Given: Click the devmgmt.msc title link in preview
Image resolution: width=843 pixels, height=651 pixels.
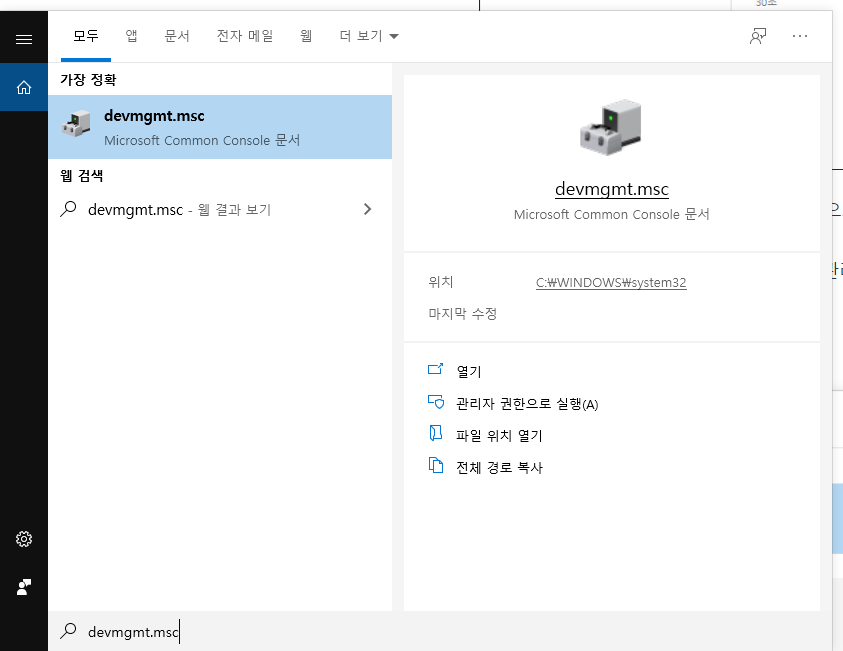Looking at the screenshot, I should pyautogui.click(x=612, y=189).
